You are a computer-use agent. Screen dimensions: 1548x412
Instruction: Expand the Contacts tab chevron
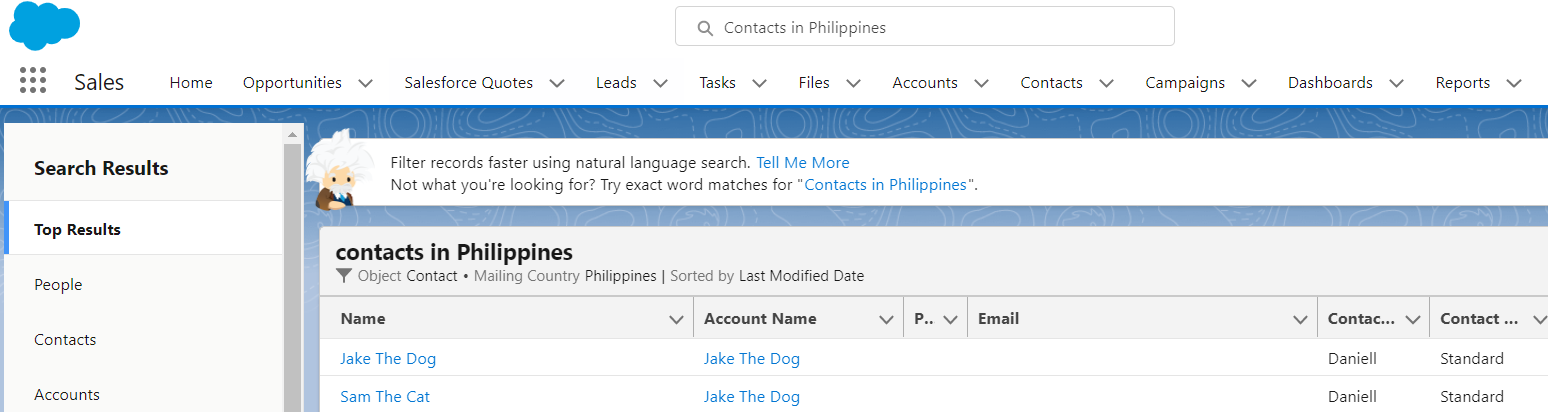[x=1106, y=83]
